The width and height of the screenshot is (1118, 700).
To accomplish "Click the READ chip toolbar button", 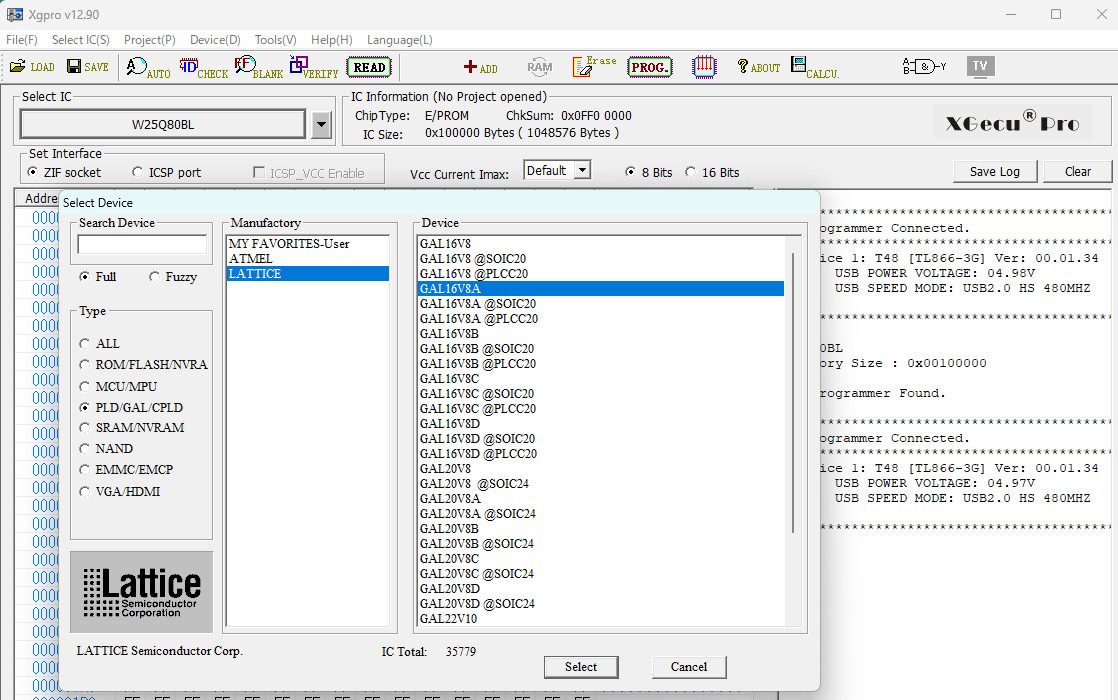I will coord(369,67).
